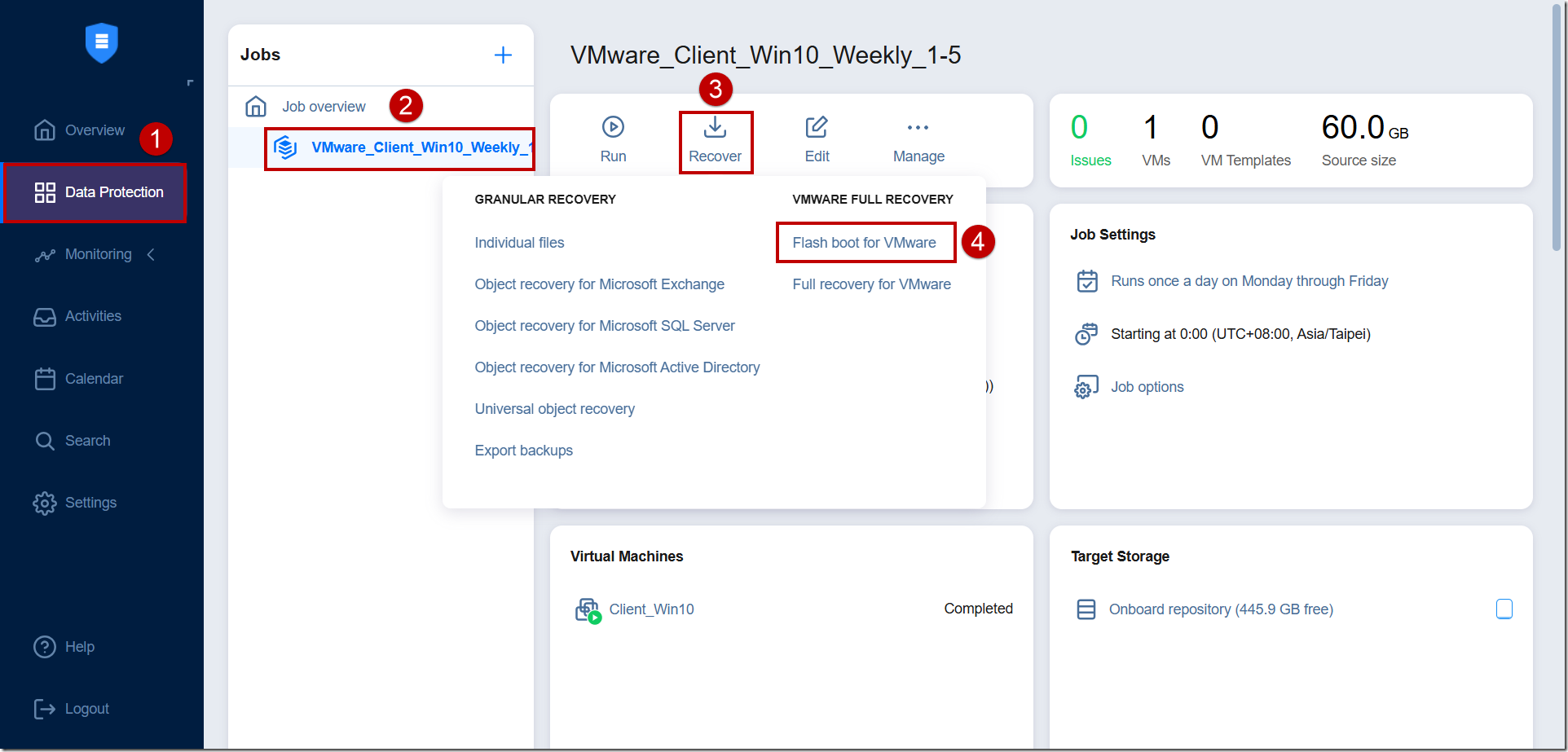This screenshot has width=1568, height=752.
Task: Select Job overview in the Jobs tree
Action: point(324,107)
